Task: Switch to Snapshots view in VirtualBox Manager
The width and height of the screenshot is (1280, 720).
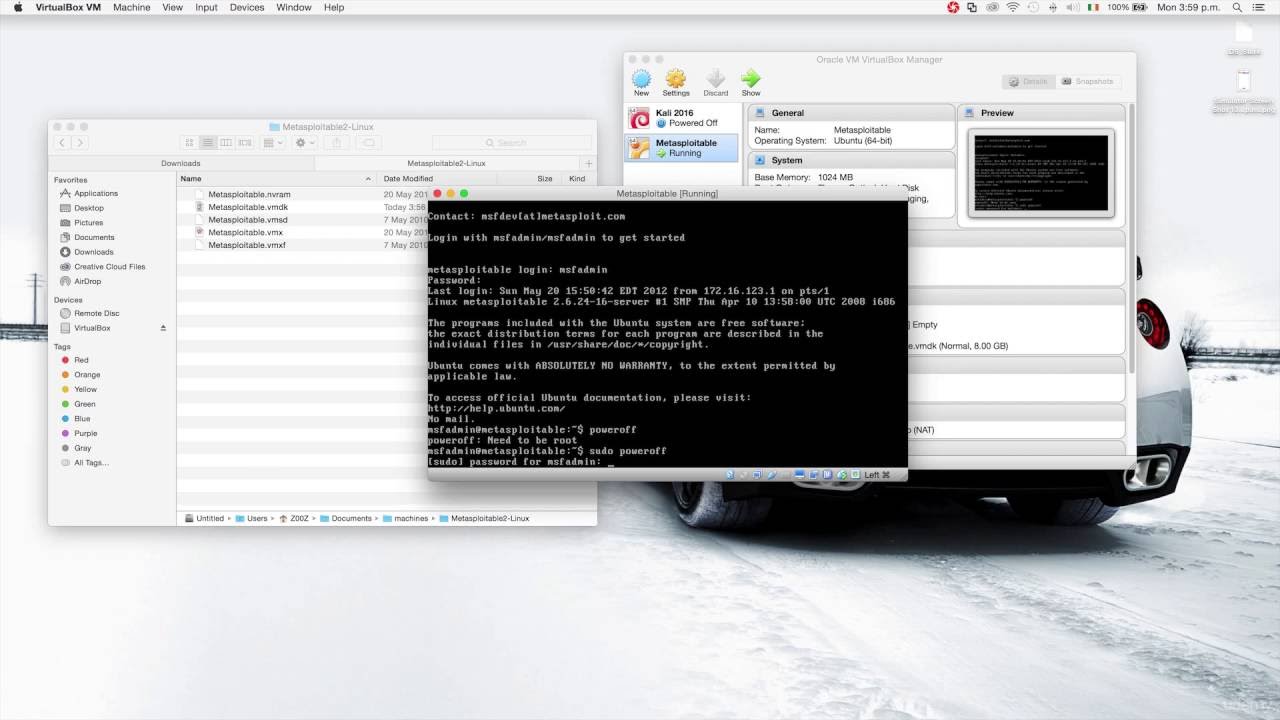Action: (x=1087, y=81)
